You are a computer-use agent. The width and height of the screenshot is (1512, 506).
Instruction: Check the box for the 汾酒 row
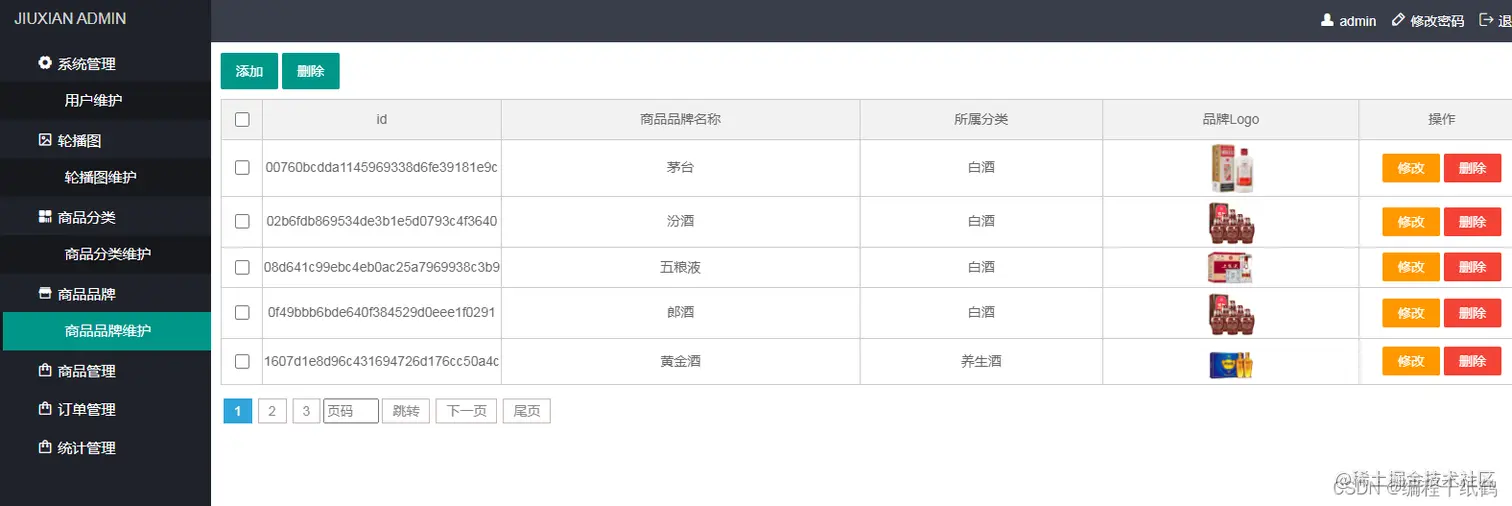click(242, 221)
